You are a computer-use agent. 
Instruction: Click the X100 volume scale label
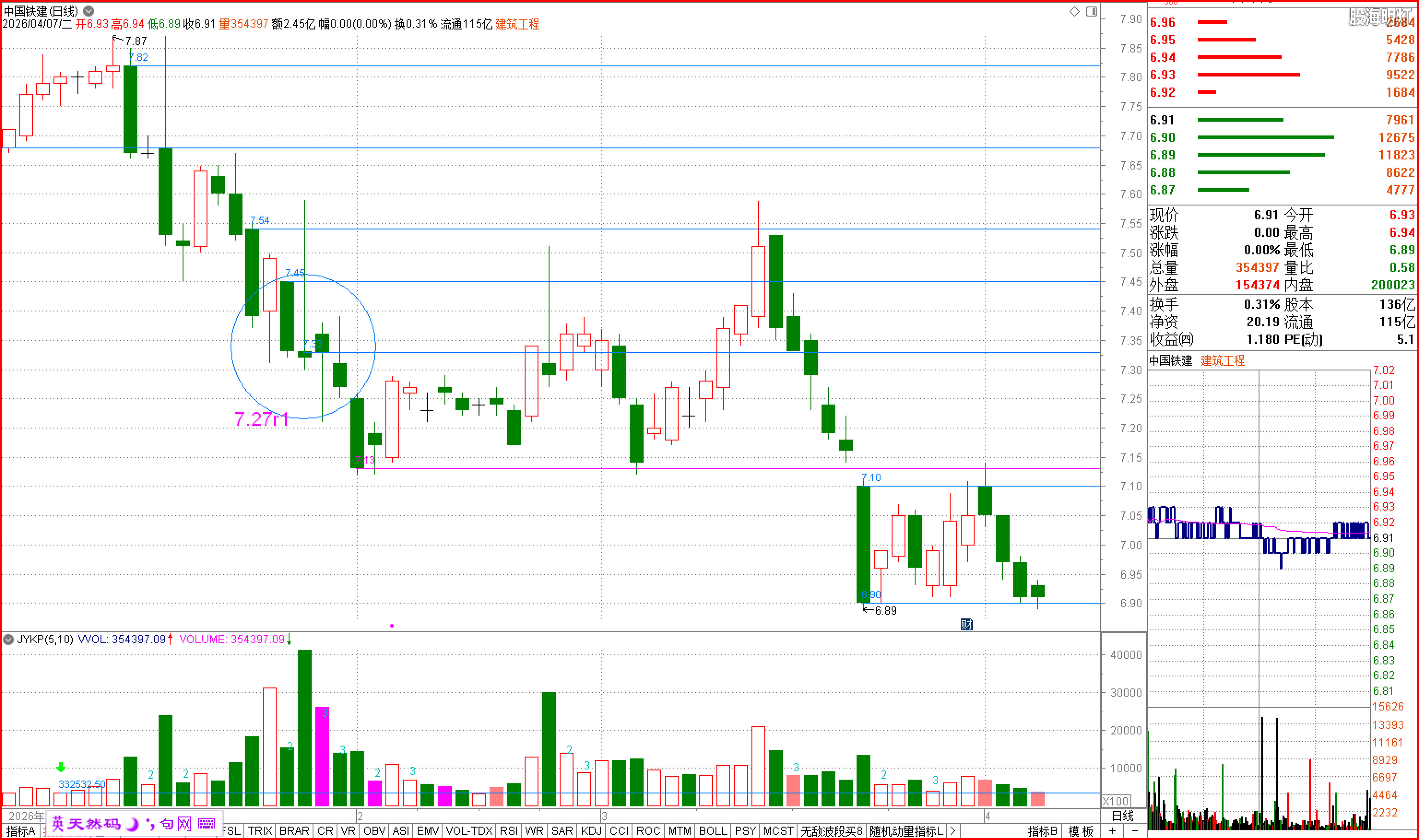[1116, 801]
